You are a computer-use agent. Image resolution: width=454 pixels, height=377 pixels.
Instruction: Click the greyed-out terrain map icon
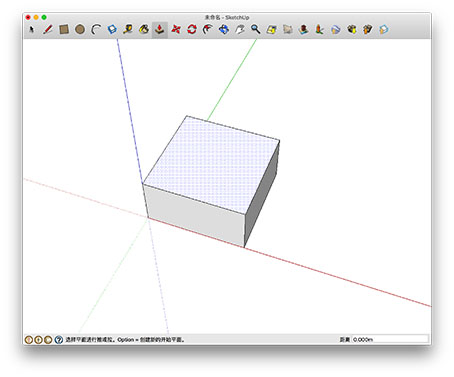point(287,29)
